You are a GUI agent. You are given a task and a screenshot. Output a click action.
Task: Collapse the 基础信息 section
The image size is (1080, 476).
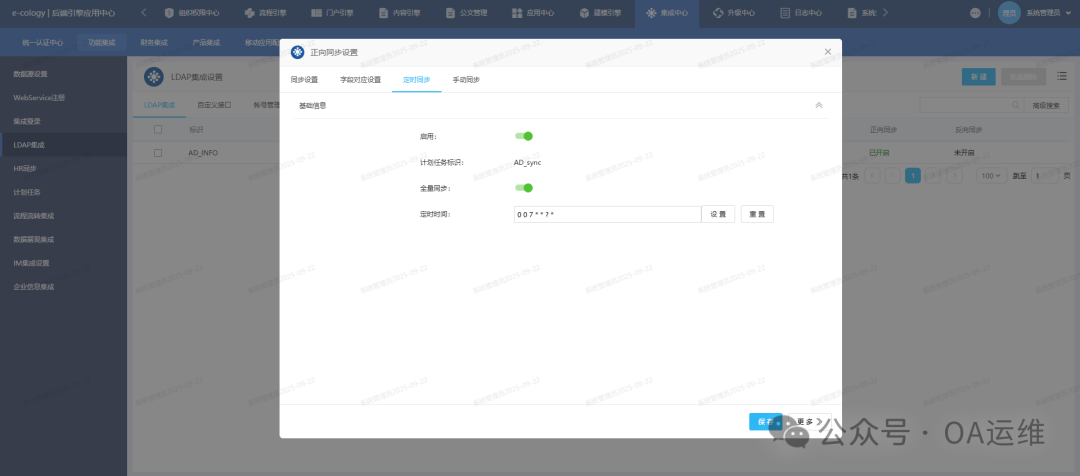click(818, 105)
